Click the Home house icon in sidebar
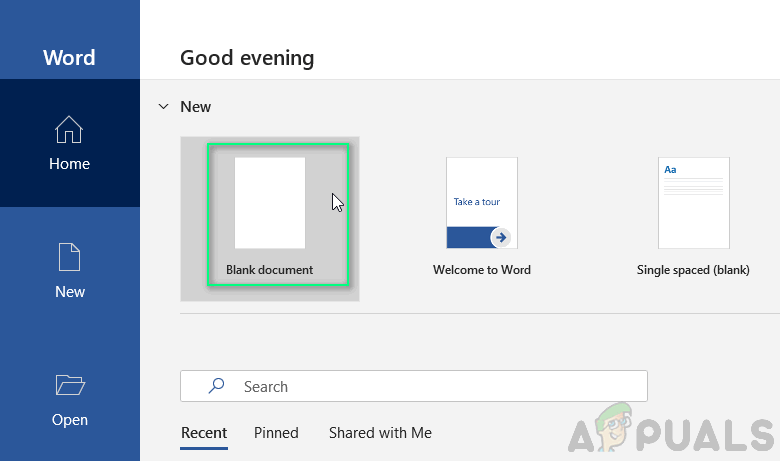The image size is (780, 461). 69,130
